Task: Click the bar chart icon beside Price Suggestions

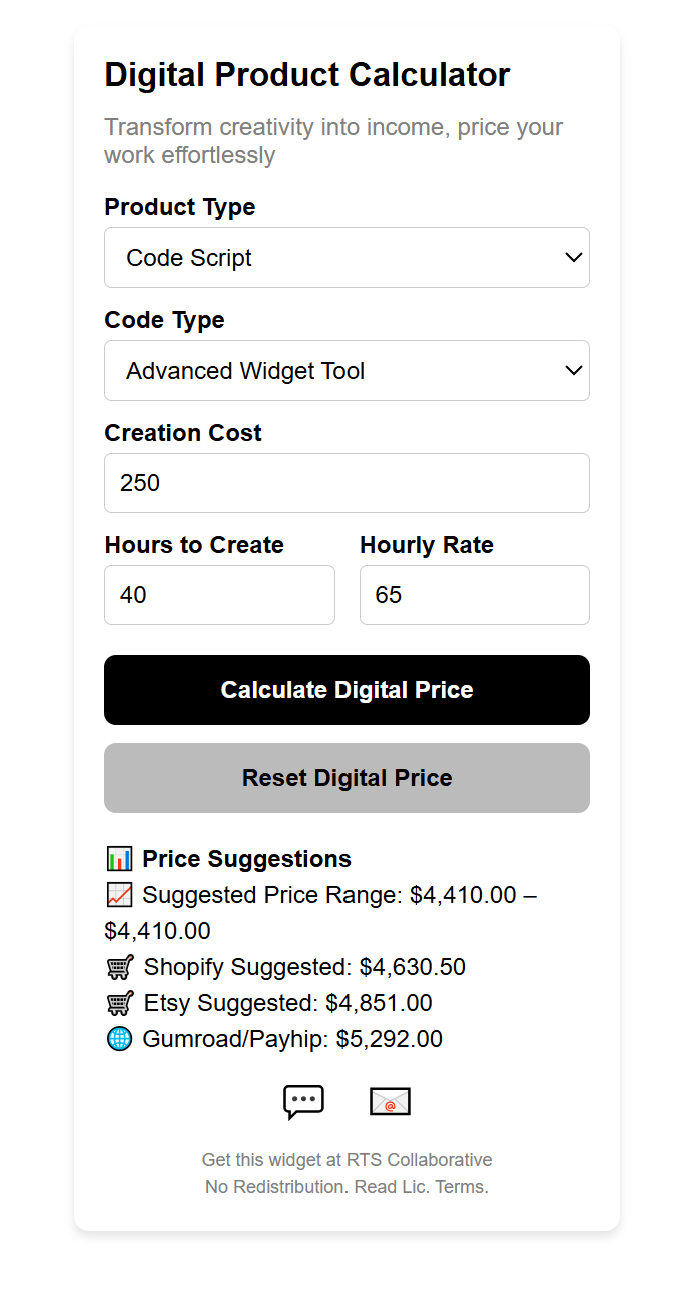Action: [119, 859]
